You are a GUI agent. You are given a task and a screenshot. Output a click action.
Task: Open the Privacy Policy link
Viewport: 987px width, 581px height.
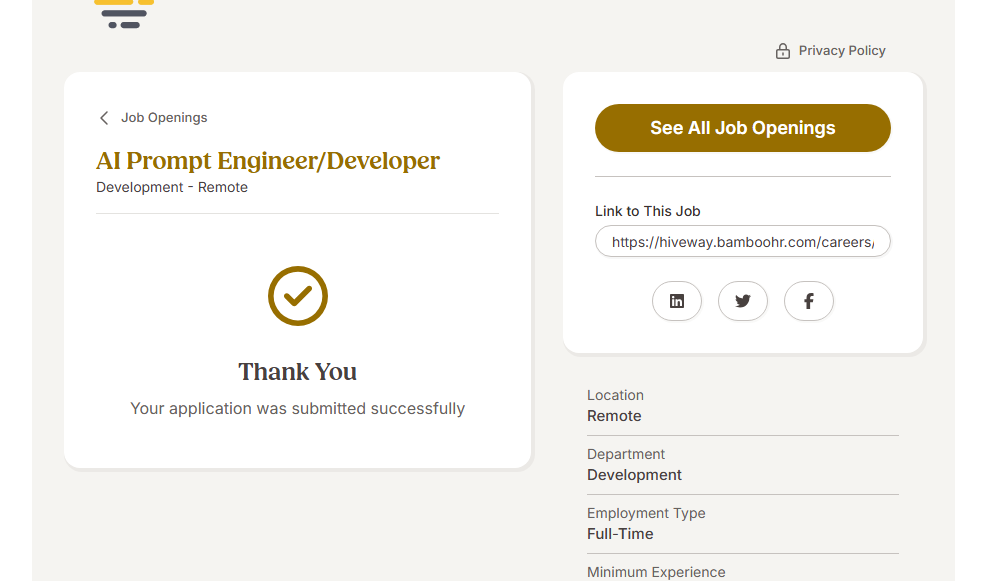842,51
